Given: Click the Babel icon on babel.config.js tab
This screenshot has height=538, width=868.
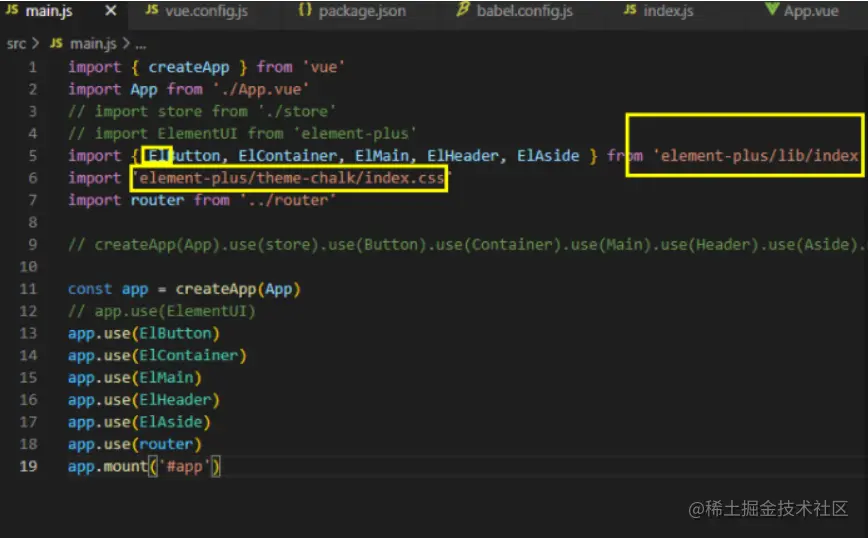Looking at the screenshot, I should coord(463,9).
